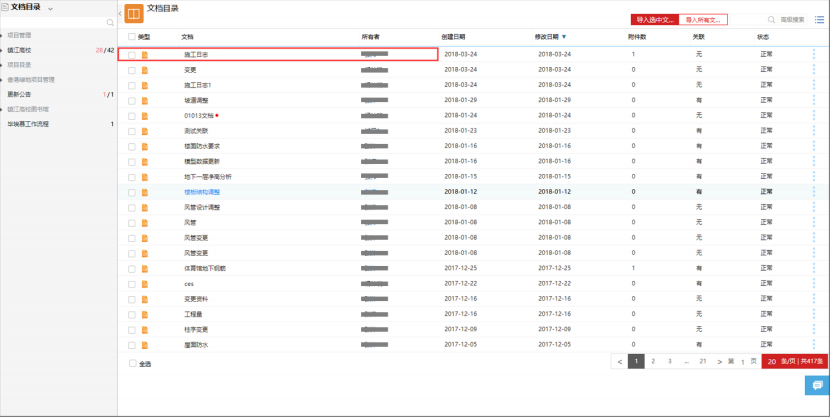The width and height of the screenshot is (831, 419).
Task: Go to page 2 in pagination
Action: (x=653, y=361)
